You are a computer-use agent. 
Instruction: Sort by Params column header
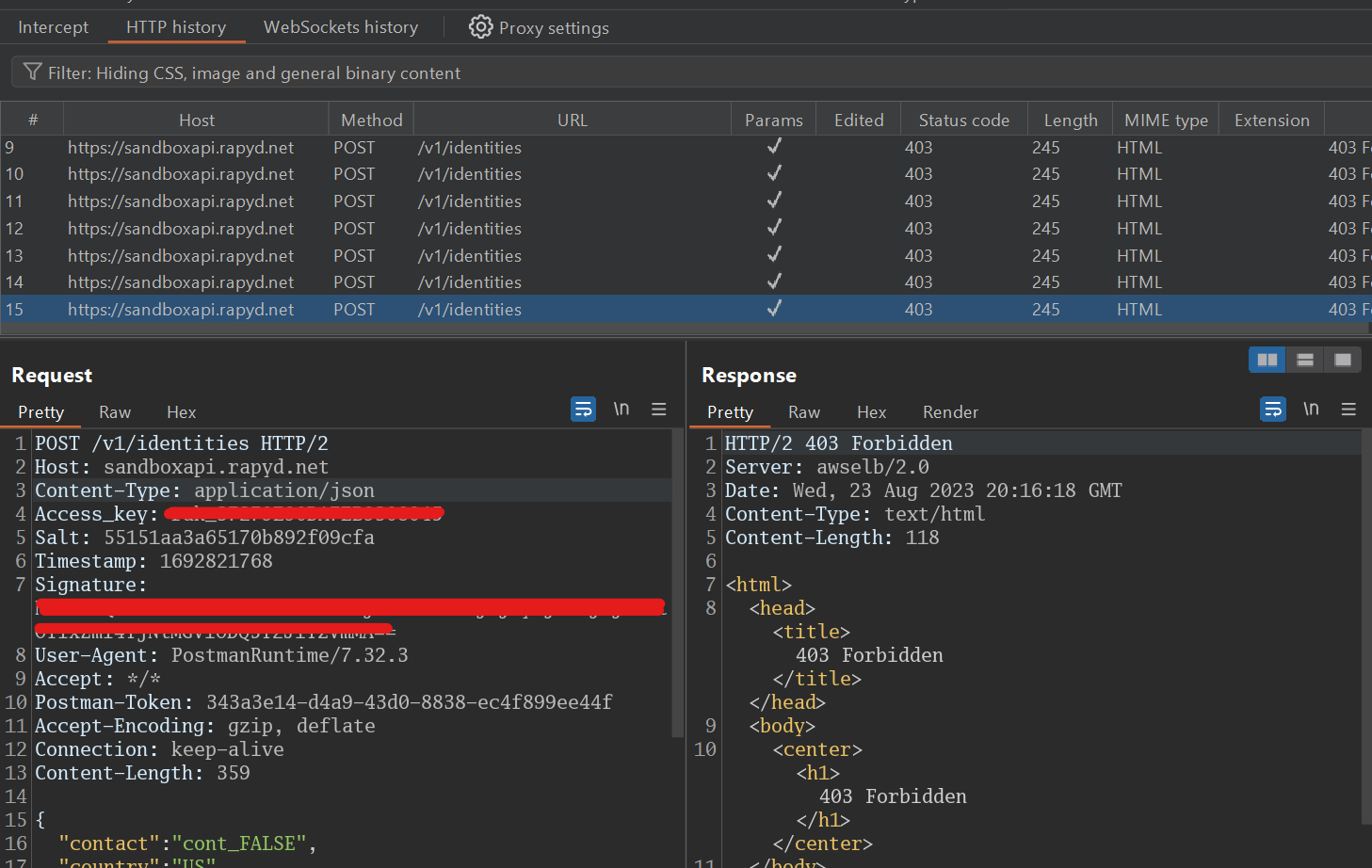pos(773,120)
